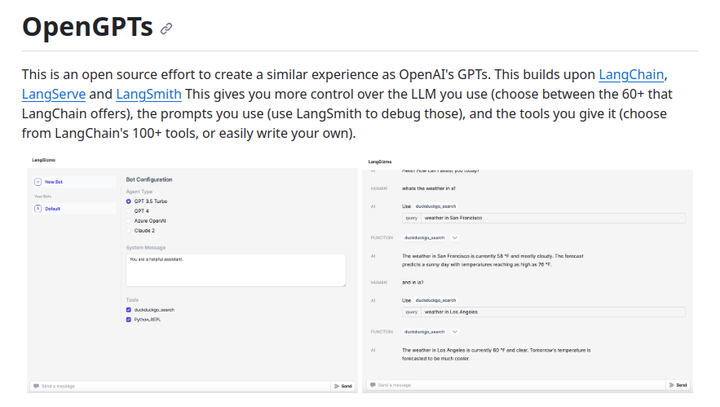
Task: Toggle the duckduckgo_search tool checkbox
Action: pos(129,310)
